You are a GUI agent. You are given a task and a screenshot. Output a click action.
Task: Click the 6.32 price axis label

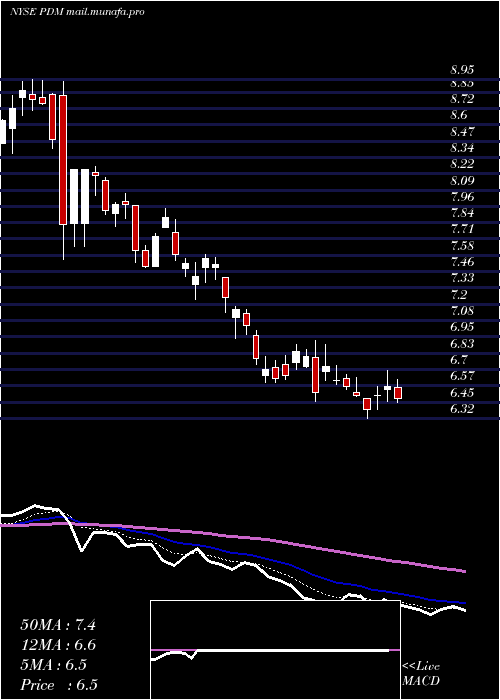click(462, 408)
